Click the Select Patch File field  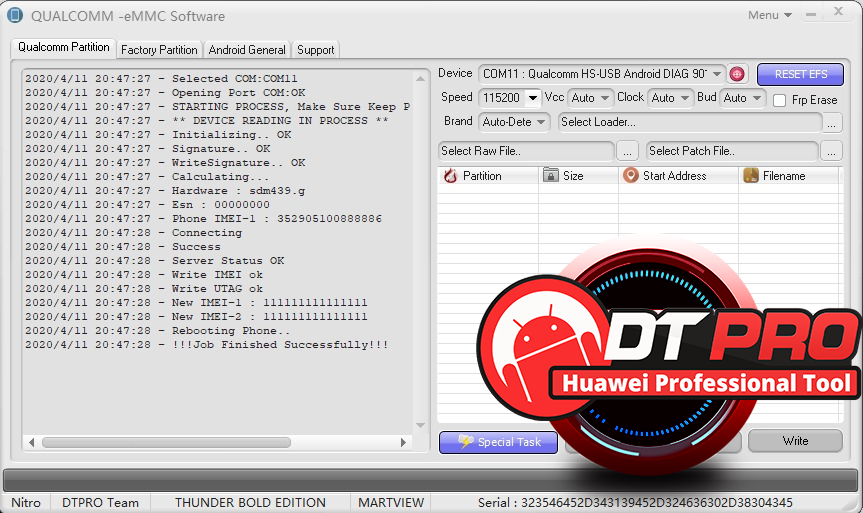coord(732,151)
